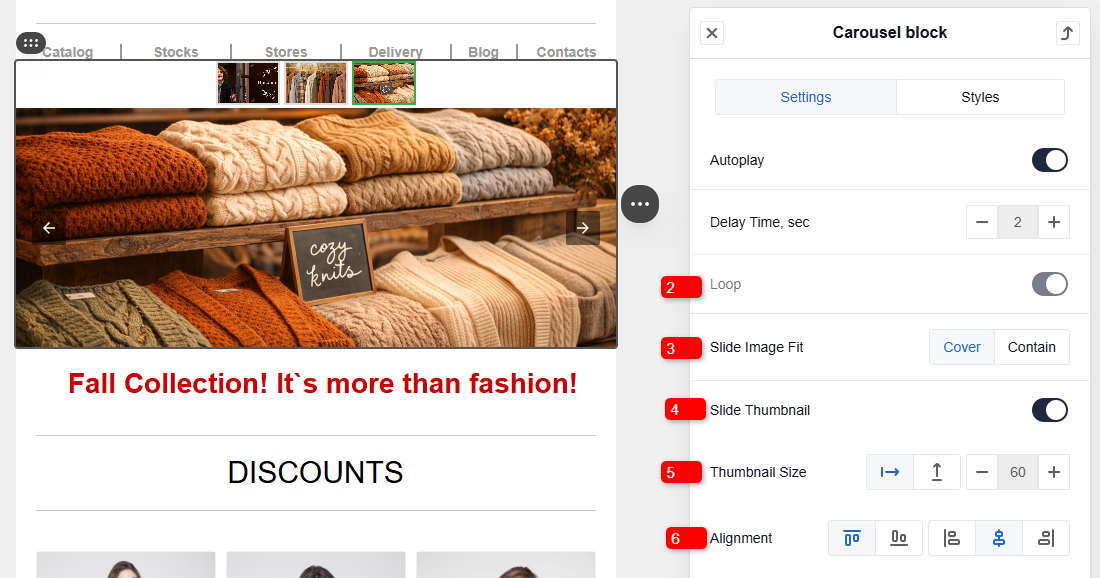Align thumbnails to the center
This screenshot has width=1100, height=578.
(999, 538)
